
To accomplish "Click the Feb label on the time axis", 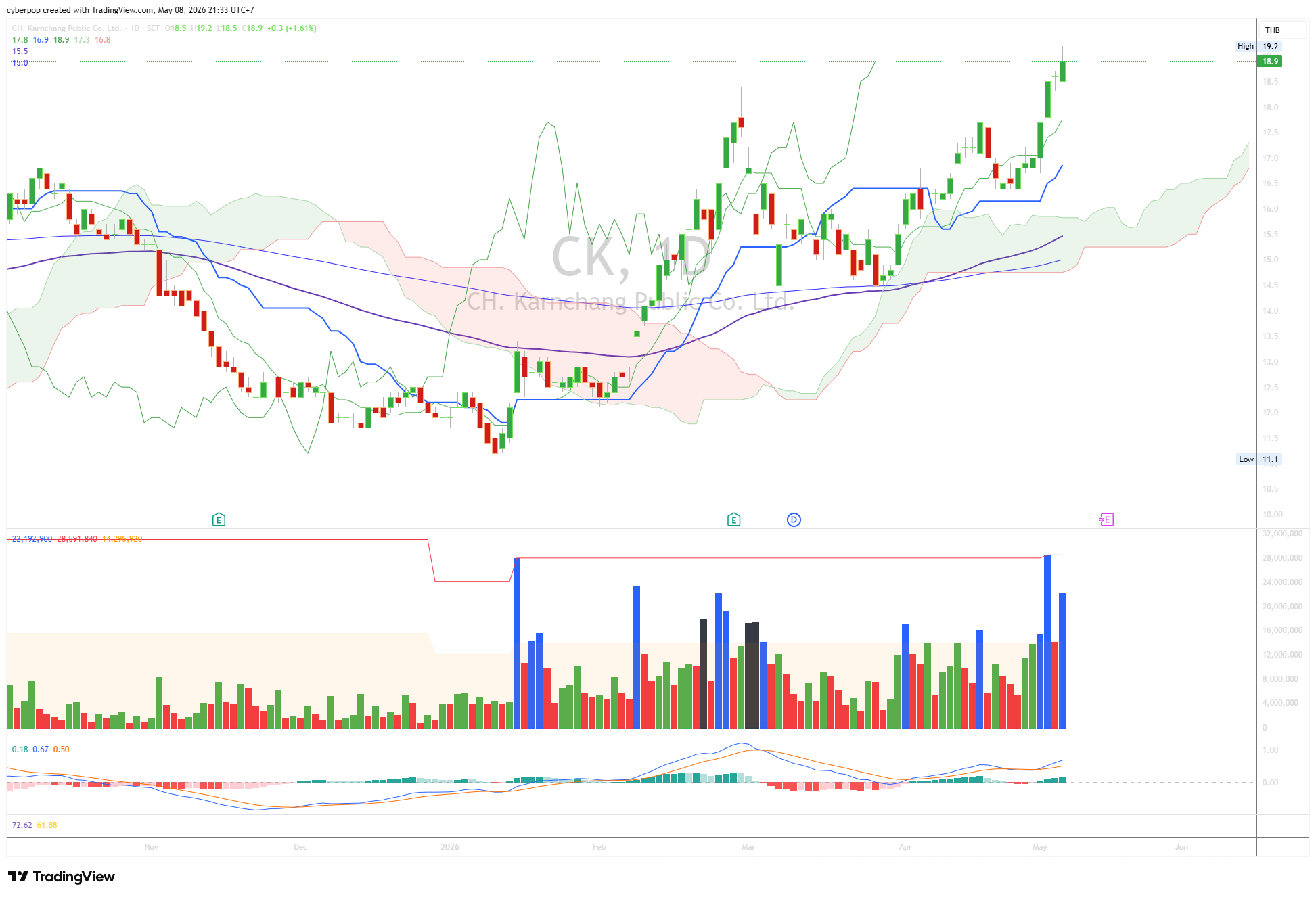I will pyautogui.click(x=599, y=847).
